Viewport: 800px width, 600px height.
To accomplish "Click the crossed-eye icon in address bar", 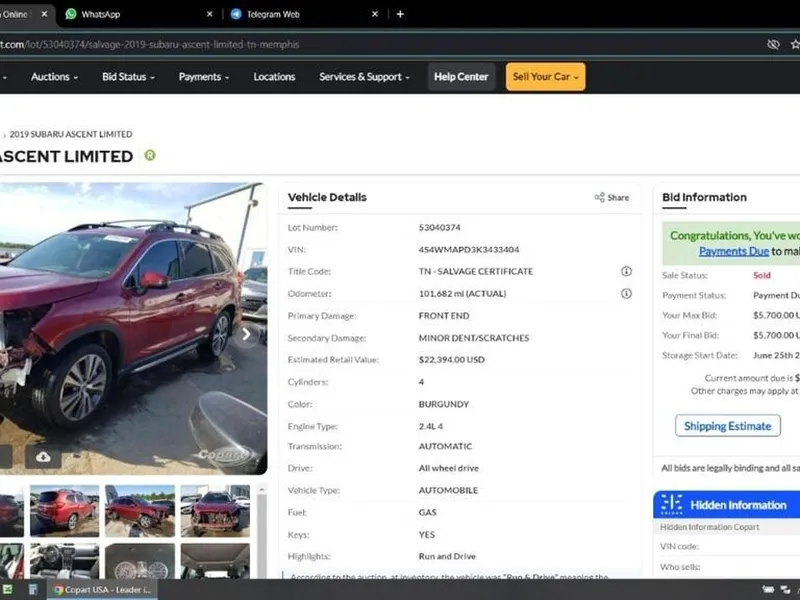I will (x=773, y=45).
